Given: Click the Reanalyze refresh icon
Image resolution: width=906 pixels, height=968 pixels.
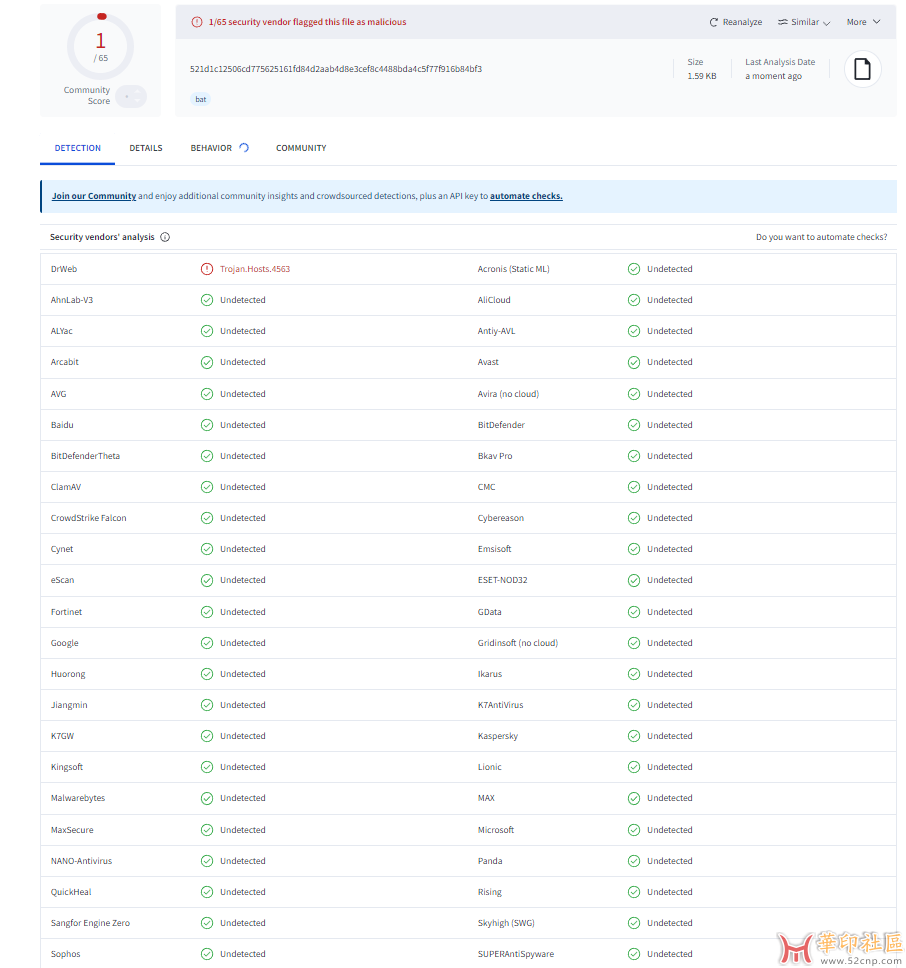Looking at the screenshot, I should click(713, 22).
